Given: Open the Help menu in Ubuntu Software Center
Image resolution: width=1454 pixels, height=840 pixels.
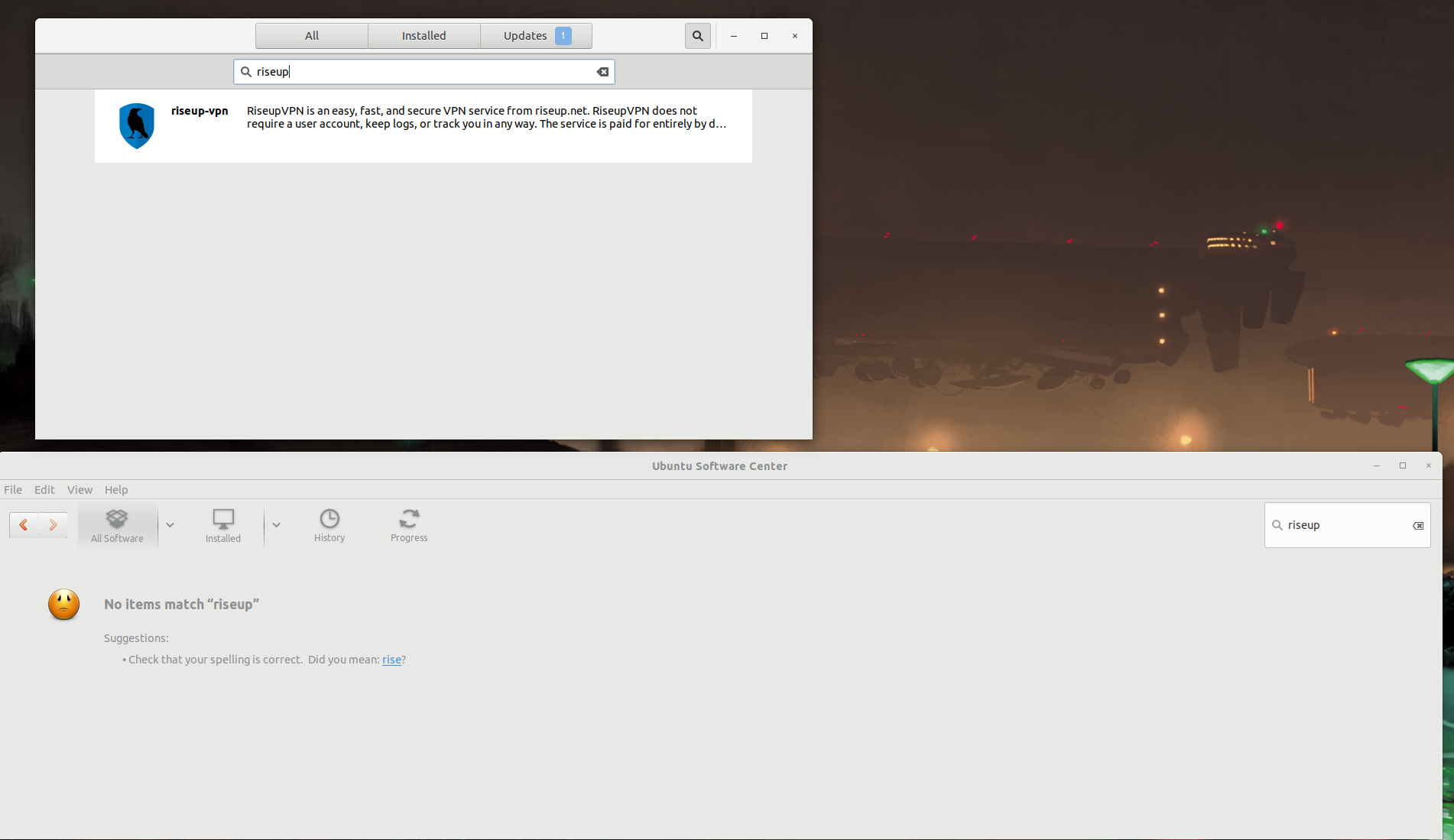Looking at the screenshot, I should [116, 490].
